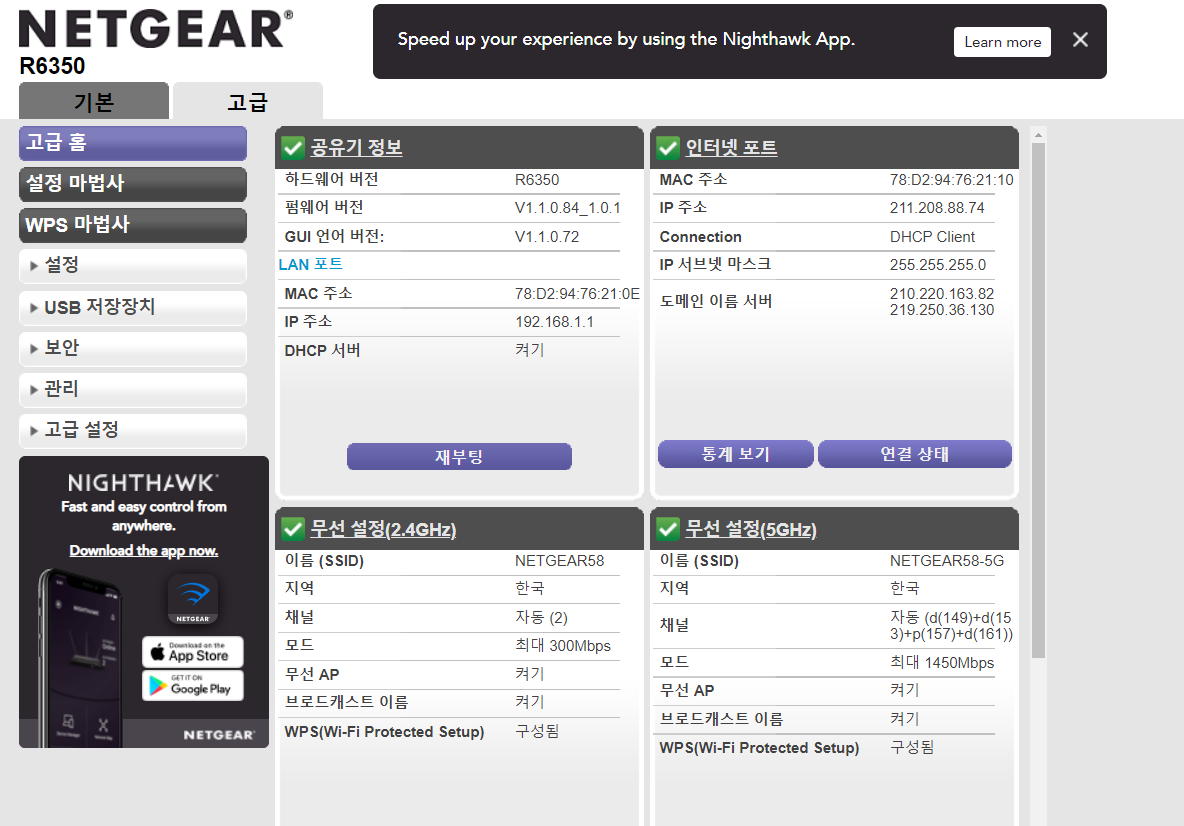Click subnet mask 255.255.255.0
Viewport: 1184px width, 826px height.
(938, 265)
